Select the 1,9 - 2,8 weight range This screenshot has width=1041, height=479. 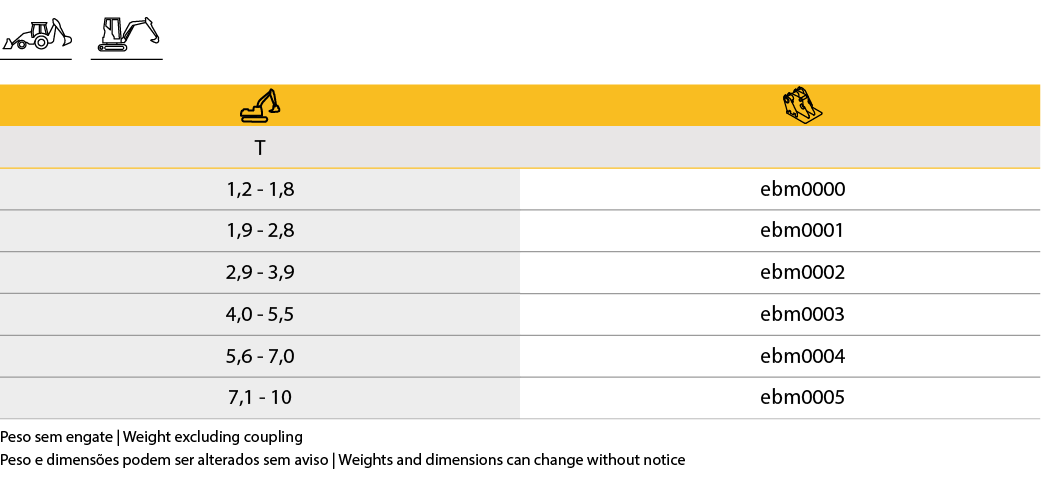260,231
